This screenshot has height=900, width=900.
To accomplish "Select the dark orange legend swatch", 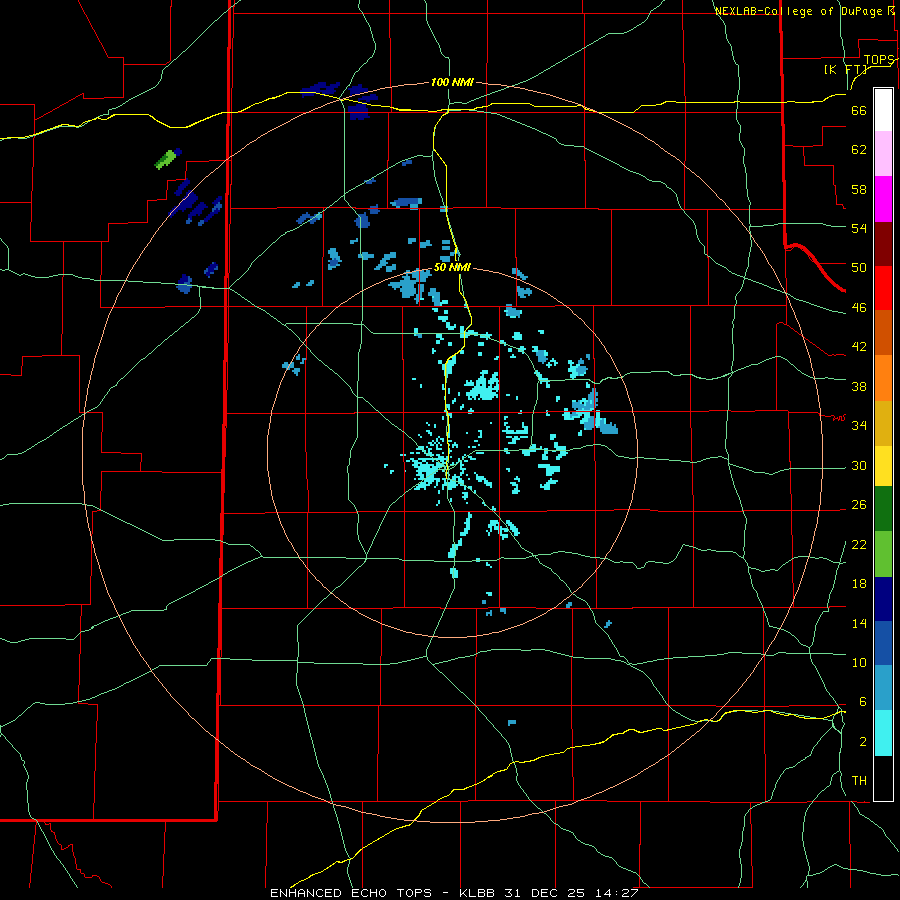I will (x=883, y=332).
